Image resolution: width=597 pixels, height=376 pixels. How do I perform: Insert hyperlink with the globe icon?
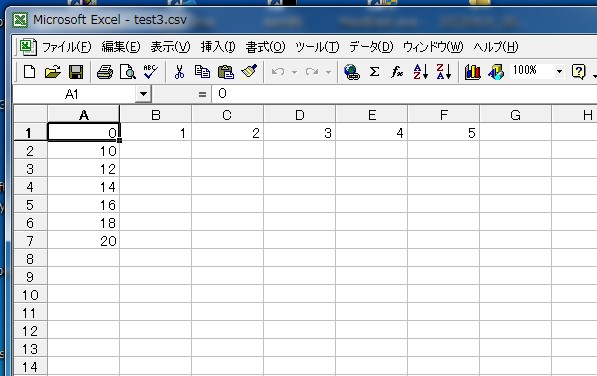click(x=351, y=72)
